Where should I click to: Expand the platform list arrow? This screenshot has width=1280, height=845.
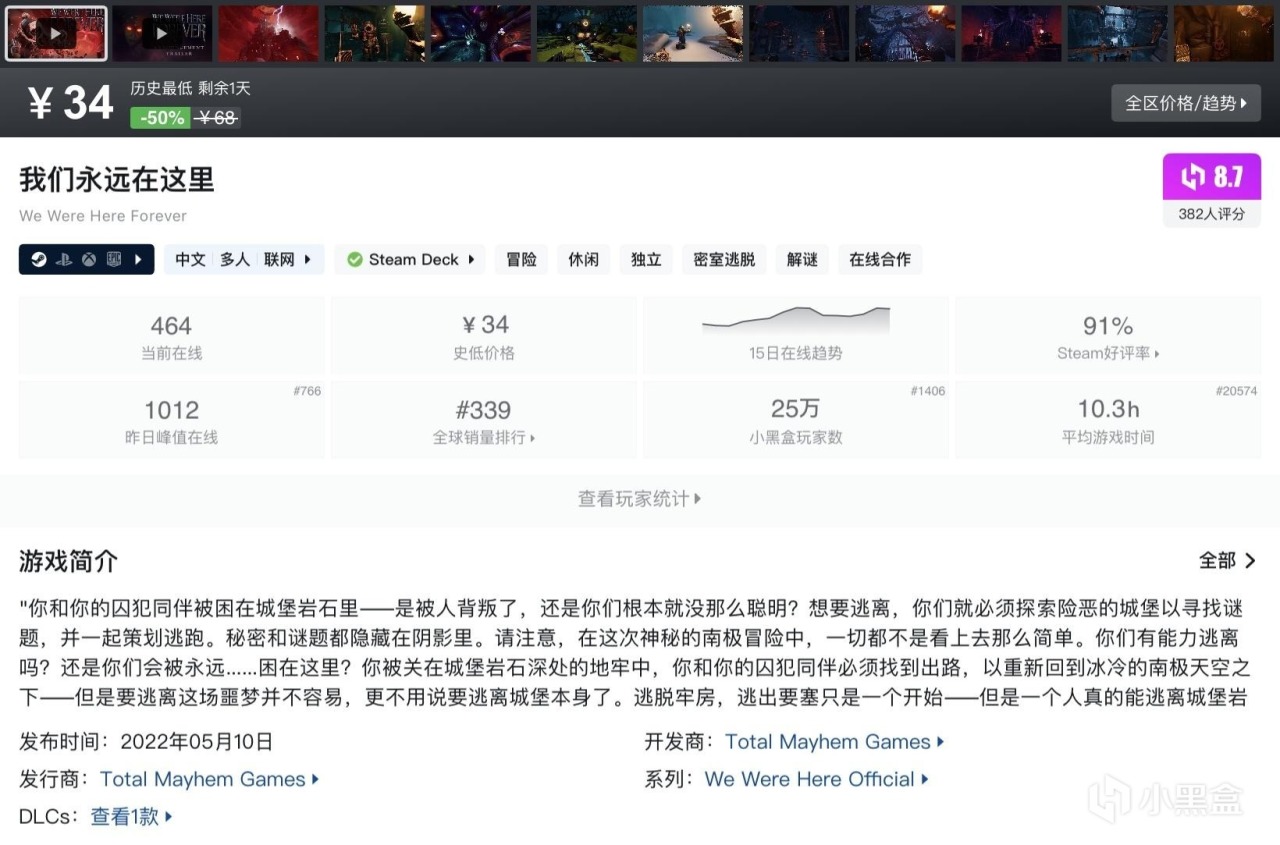coord(138,259)
